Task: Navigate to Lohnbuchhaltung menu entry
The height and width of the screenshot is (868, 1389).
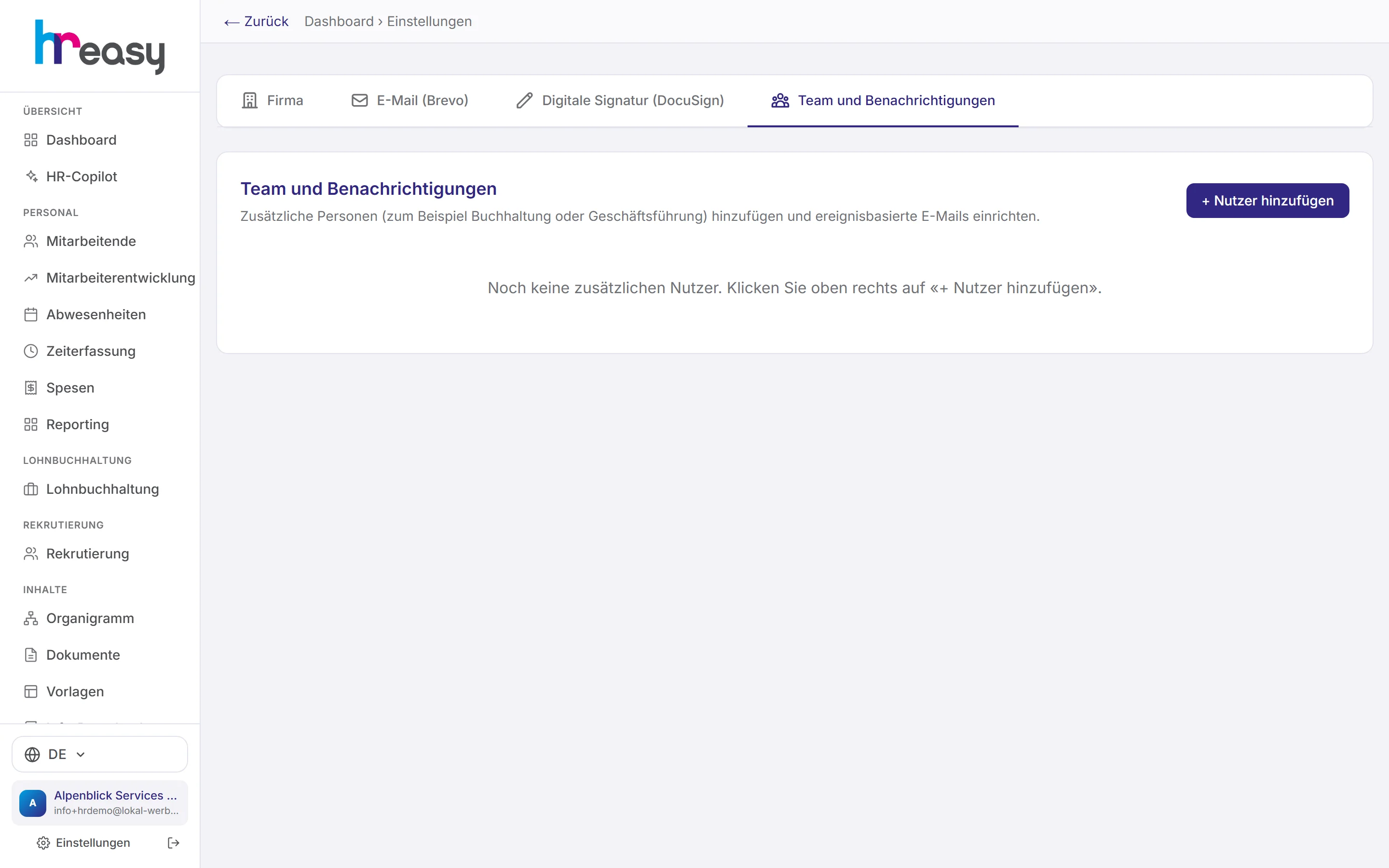Action: pos(91,489)
